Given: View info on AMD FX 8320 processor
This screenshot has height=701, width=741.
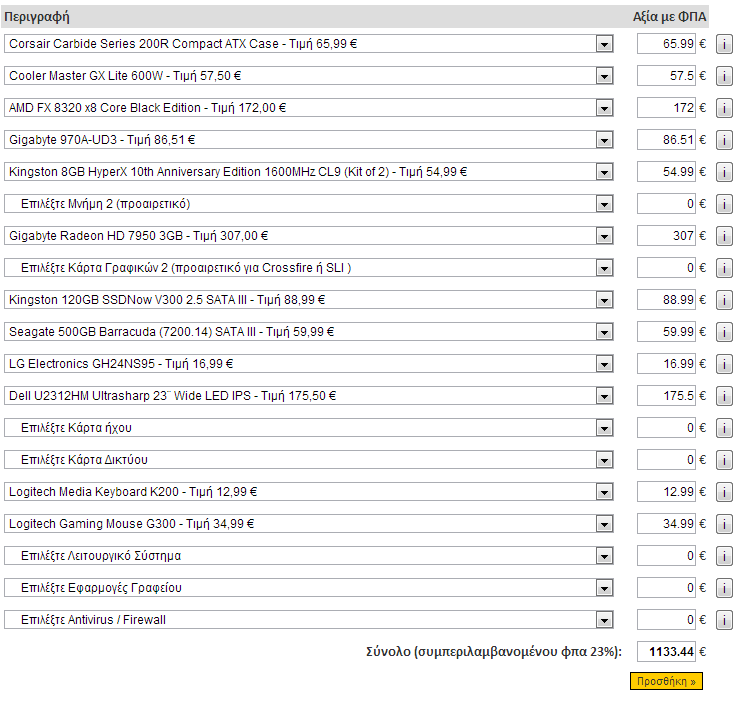Looking at the screenshot, I should (x=724, y=108).
